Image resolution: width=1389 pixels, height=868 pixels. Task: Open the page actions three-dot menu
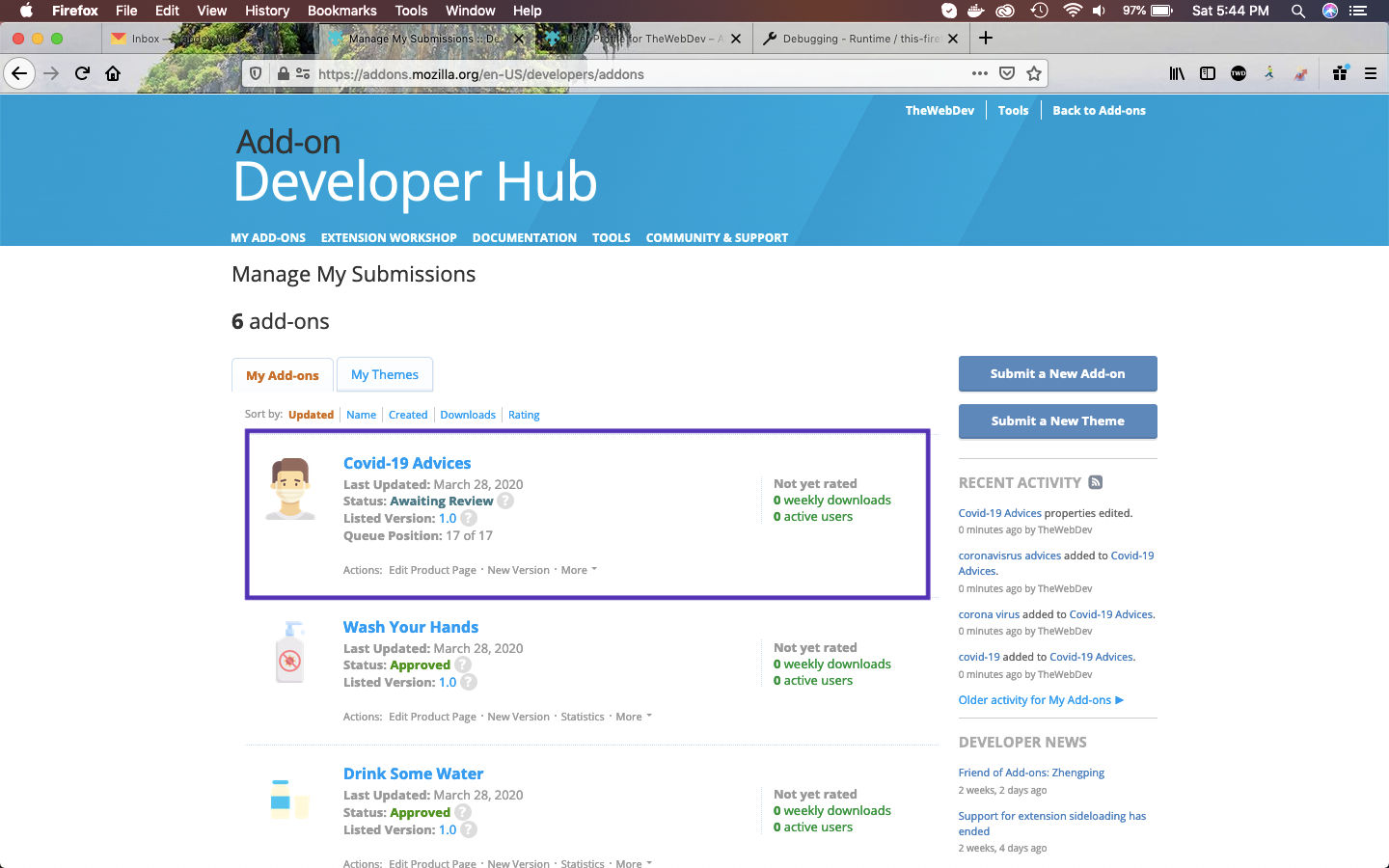point(980,73)
